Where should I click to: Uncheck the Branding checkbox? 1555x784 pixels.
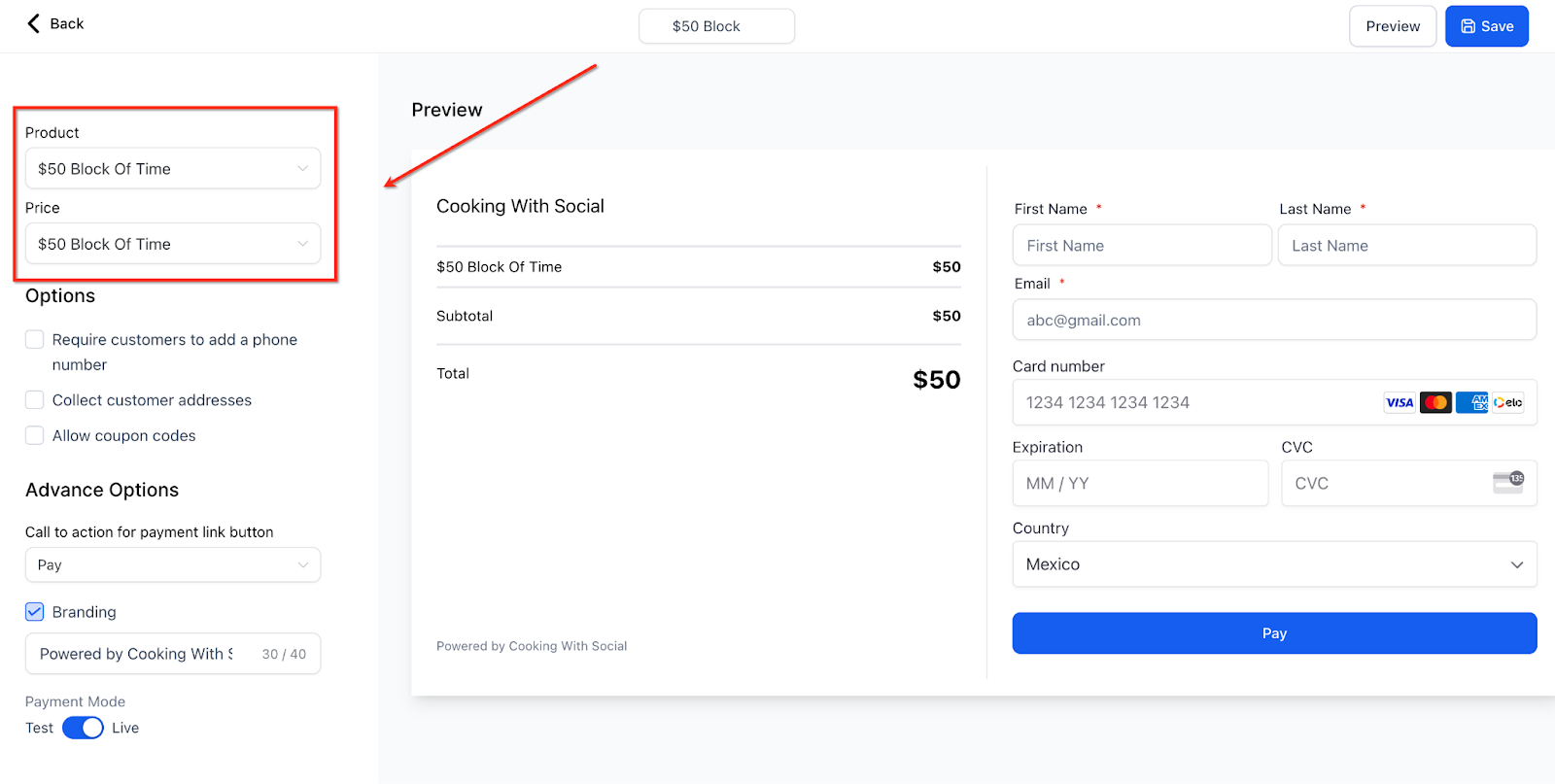[35, 611]
